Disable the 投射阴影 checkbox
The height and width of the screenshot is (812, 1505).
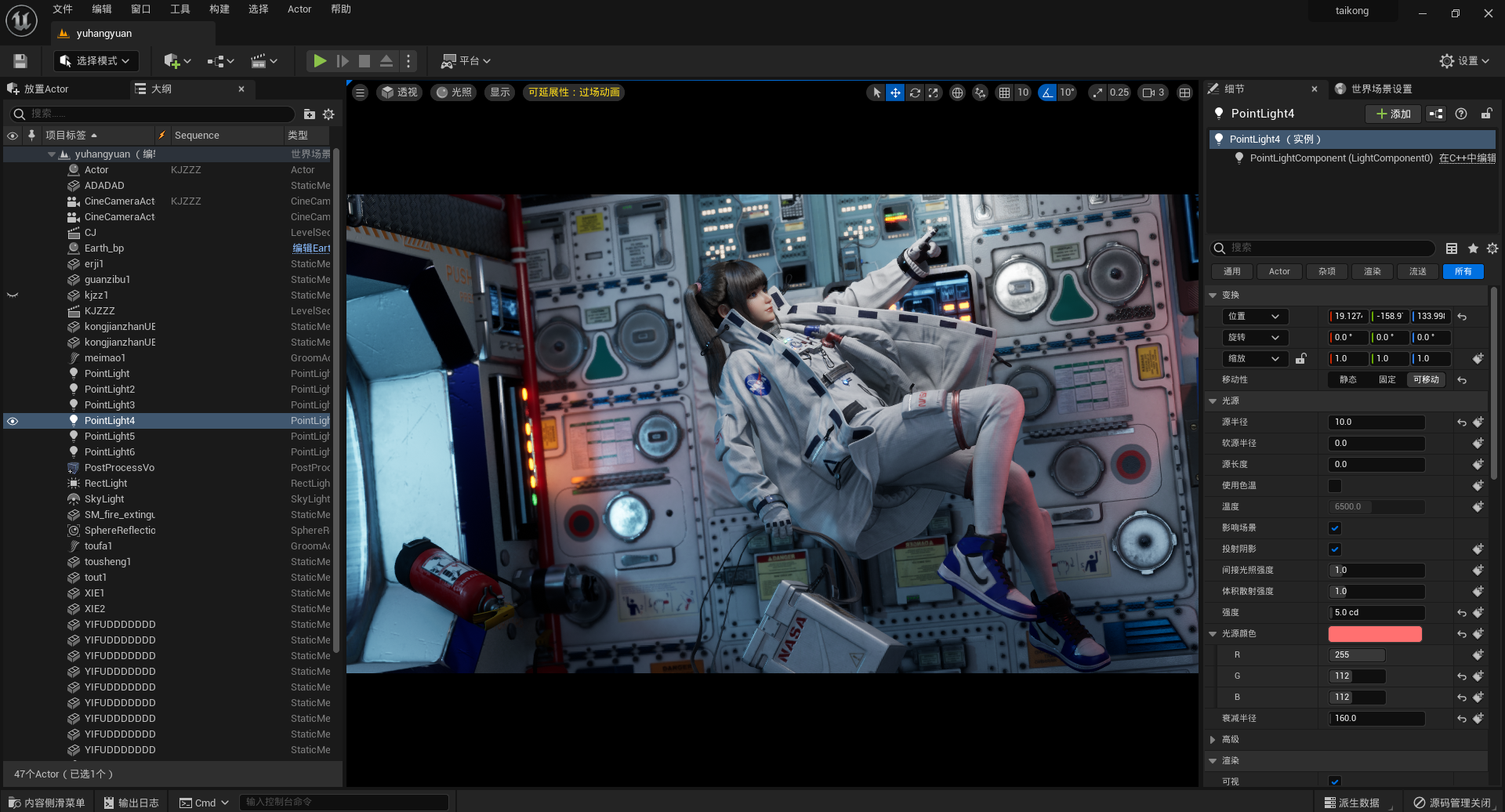click(1335, 549)
